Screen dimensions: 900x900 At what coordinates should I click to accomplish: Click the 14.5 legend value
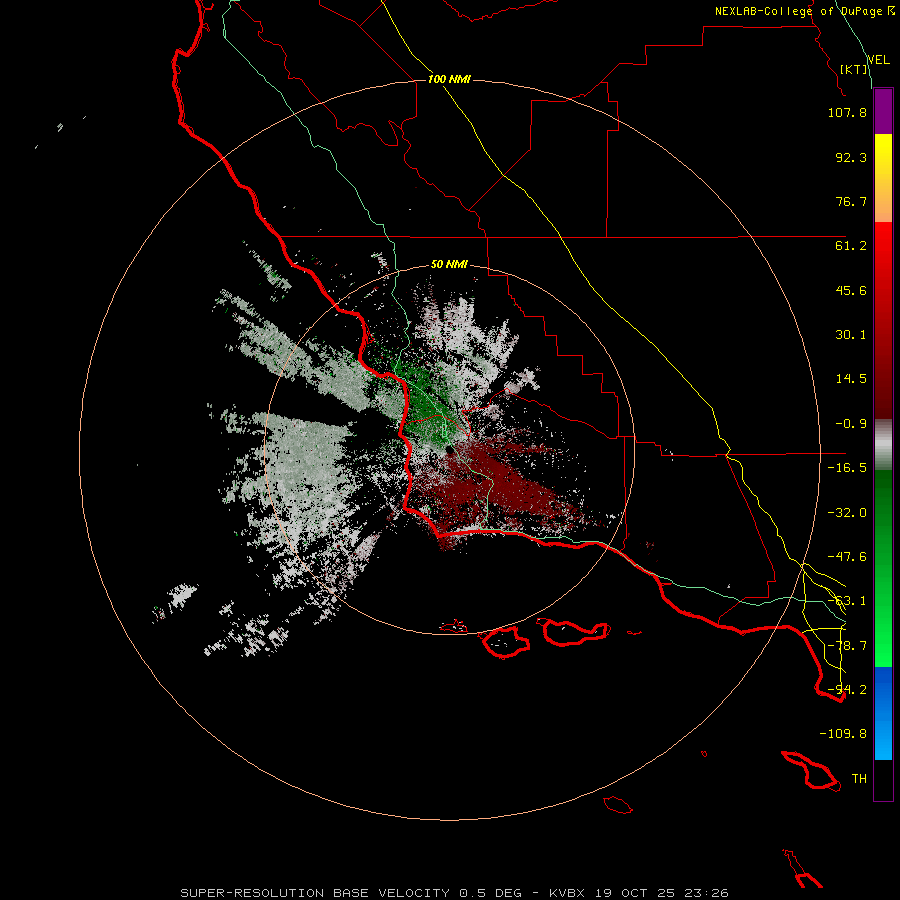[x=851, y=379]
